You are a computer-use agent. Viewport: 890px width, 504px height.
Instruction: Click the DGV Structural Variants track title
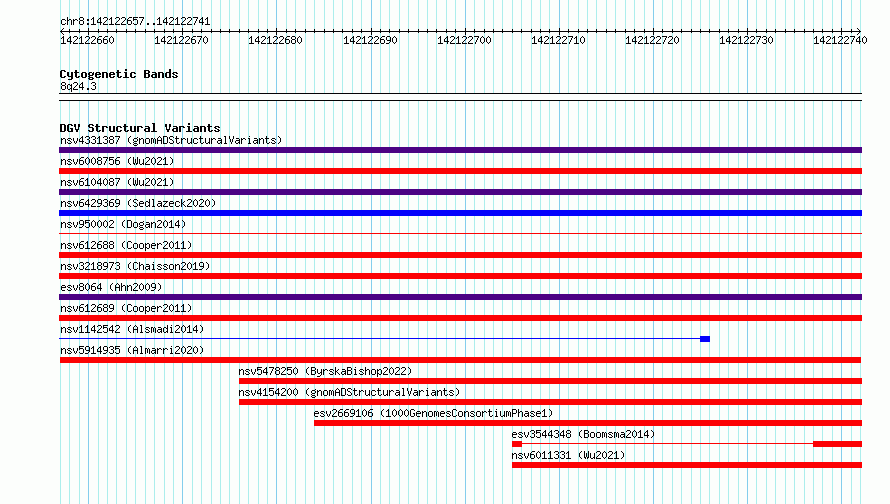140,128
